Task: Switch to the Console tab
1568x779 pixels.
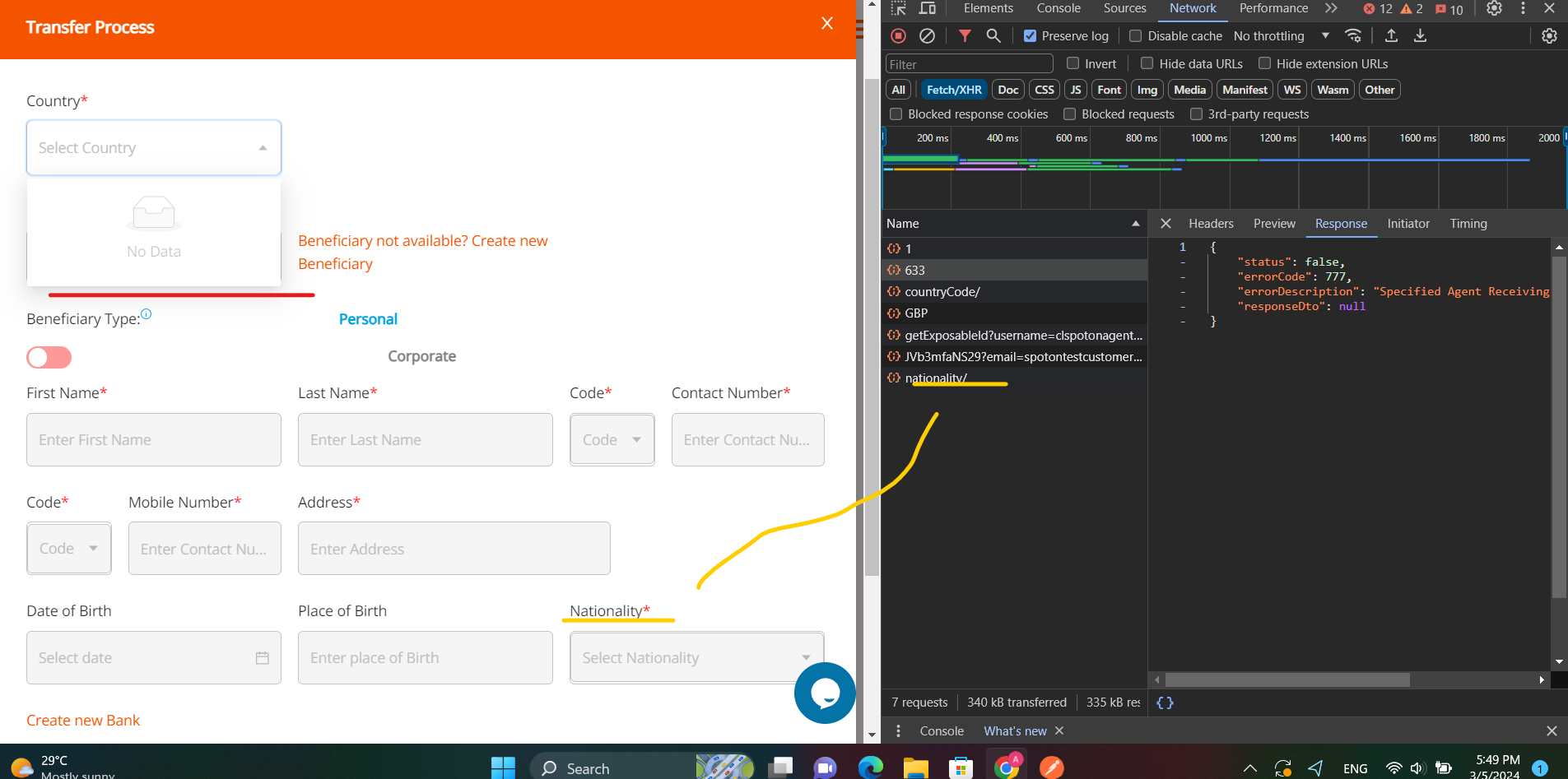Action: [x=1059, y=8]
